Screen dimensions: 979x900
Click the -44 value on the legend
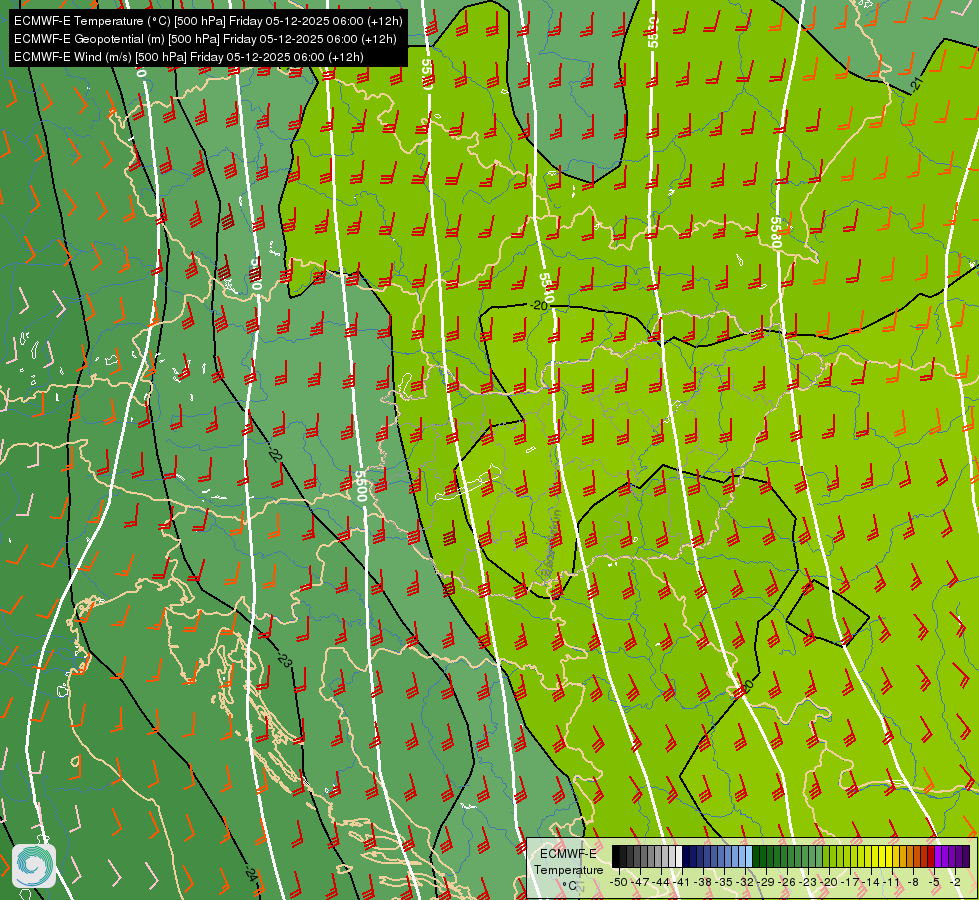click(661, 882)
